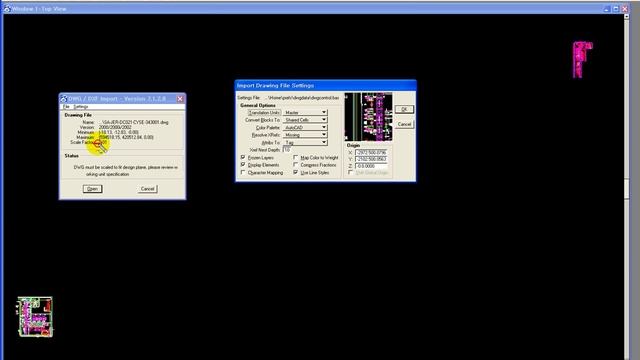Open the Convert Blocks To dropdown
640x360 pixels.
coord(305,120)
